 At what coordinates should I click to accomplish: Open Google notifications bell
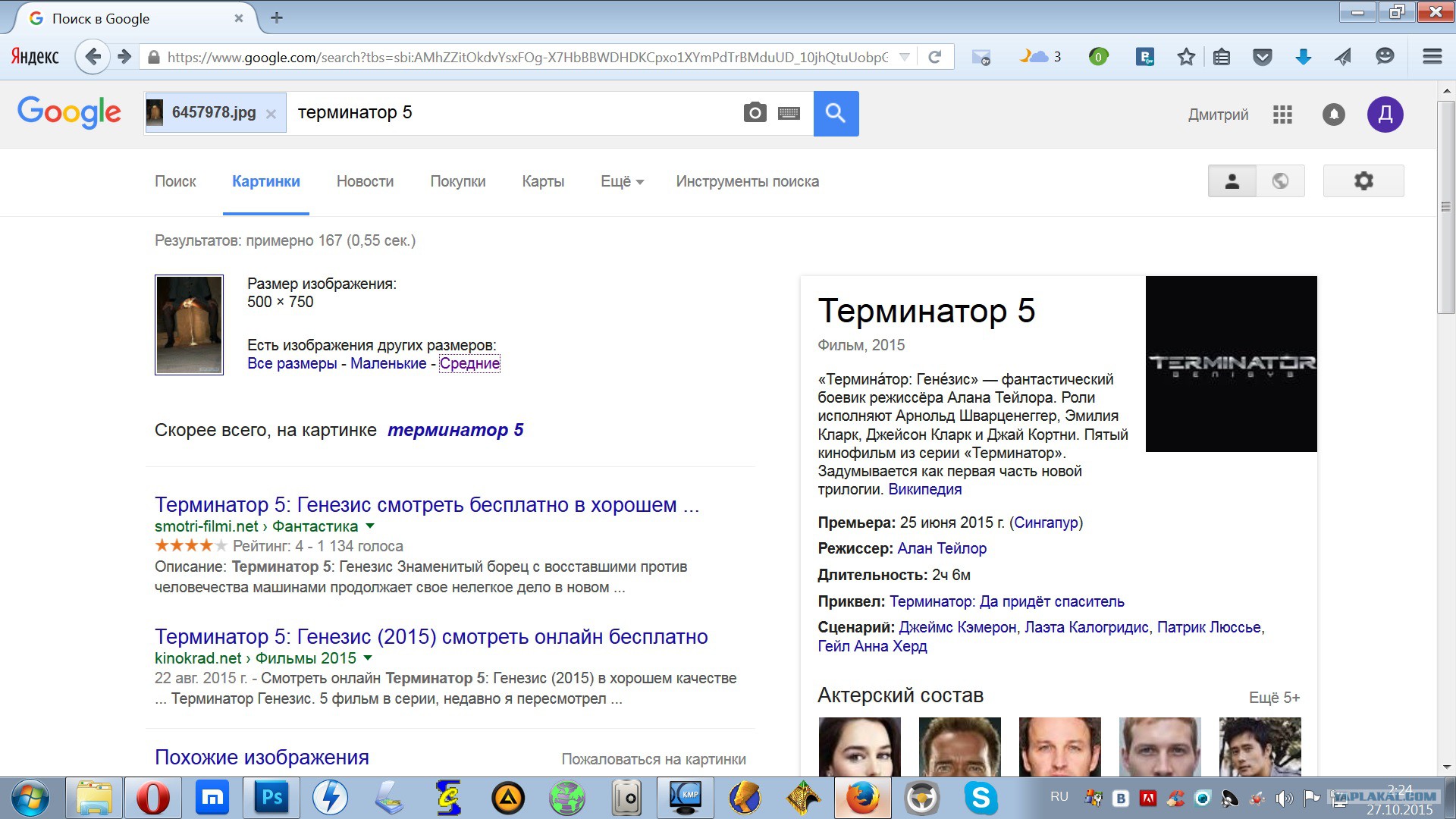click(1333, 115)
